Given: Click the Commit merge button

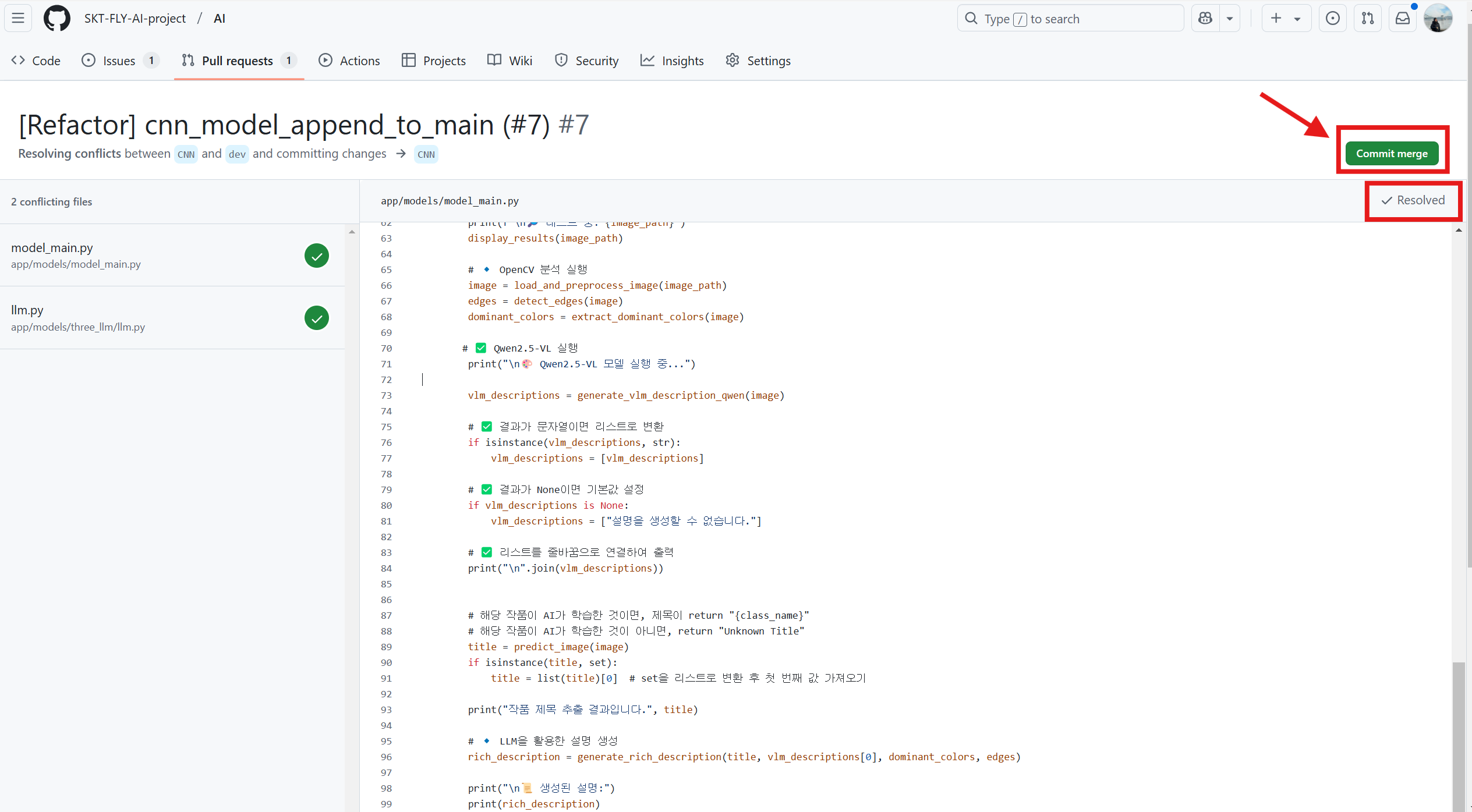Looking at the screenshot, I should coord(1391,154).
